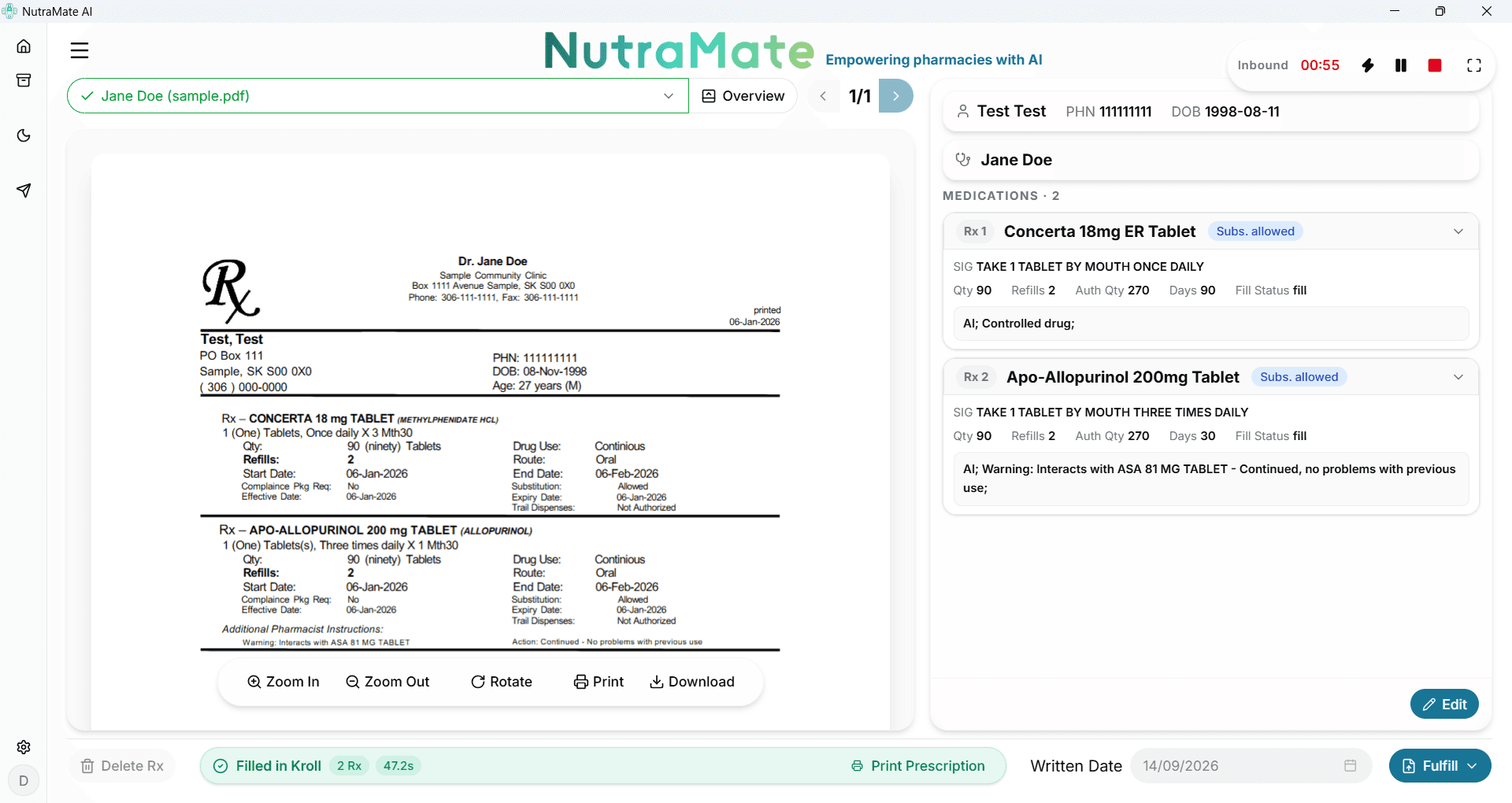Go to next page arrow
The image size is (1512, 803).
[896, 96]
